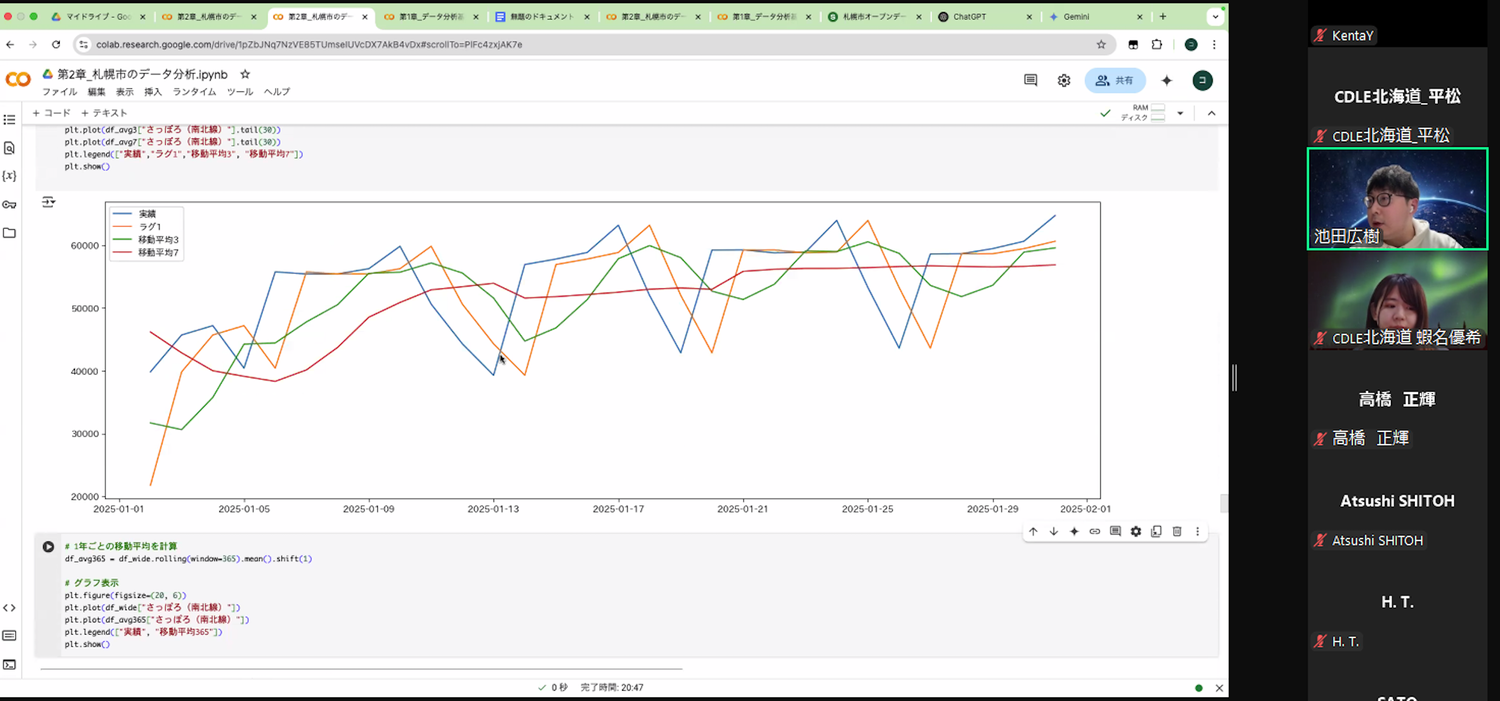Click the vertical notebook scrollbar
The image size is (1500, 701).
click(1223, 503)
